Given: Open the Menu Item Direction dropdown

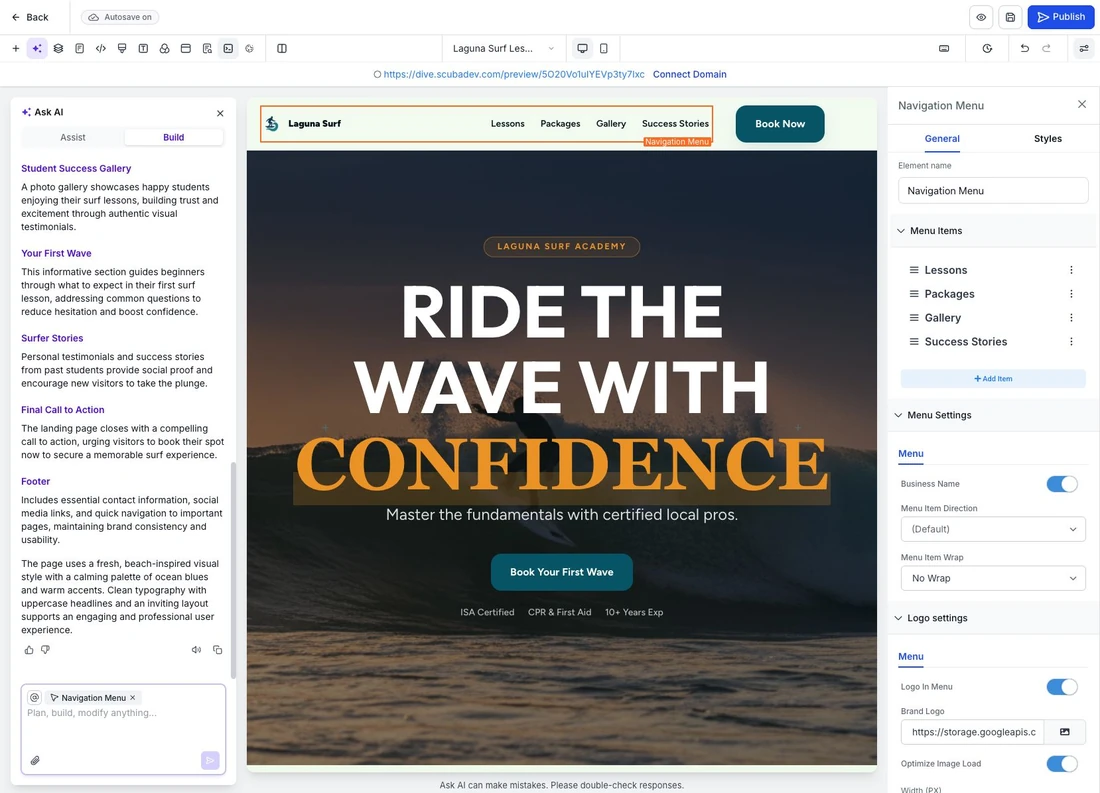Looking at the screenshot, I should (x=993, y=529).
